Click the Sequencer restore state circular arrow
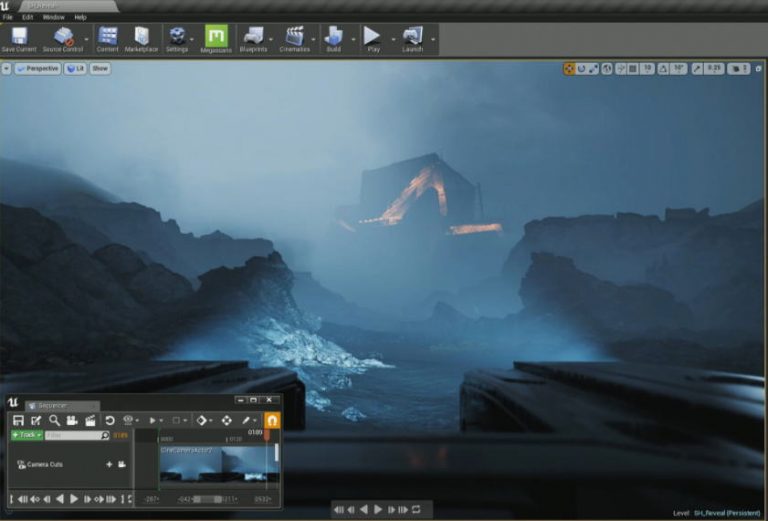The image size is (768, 521). 110,420
